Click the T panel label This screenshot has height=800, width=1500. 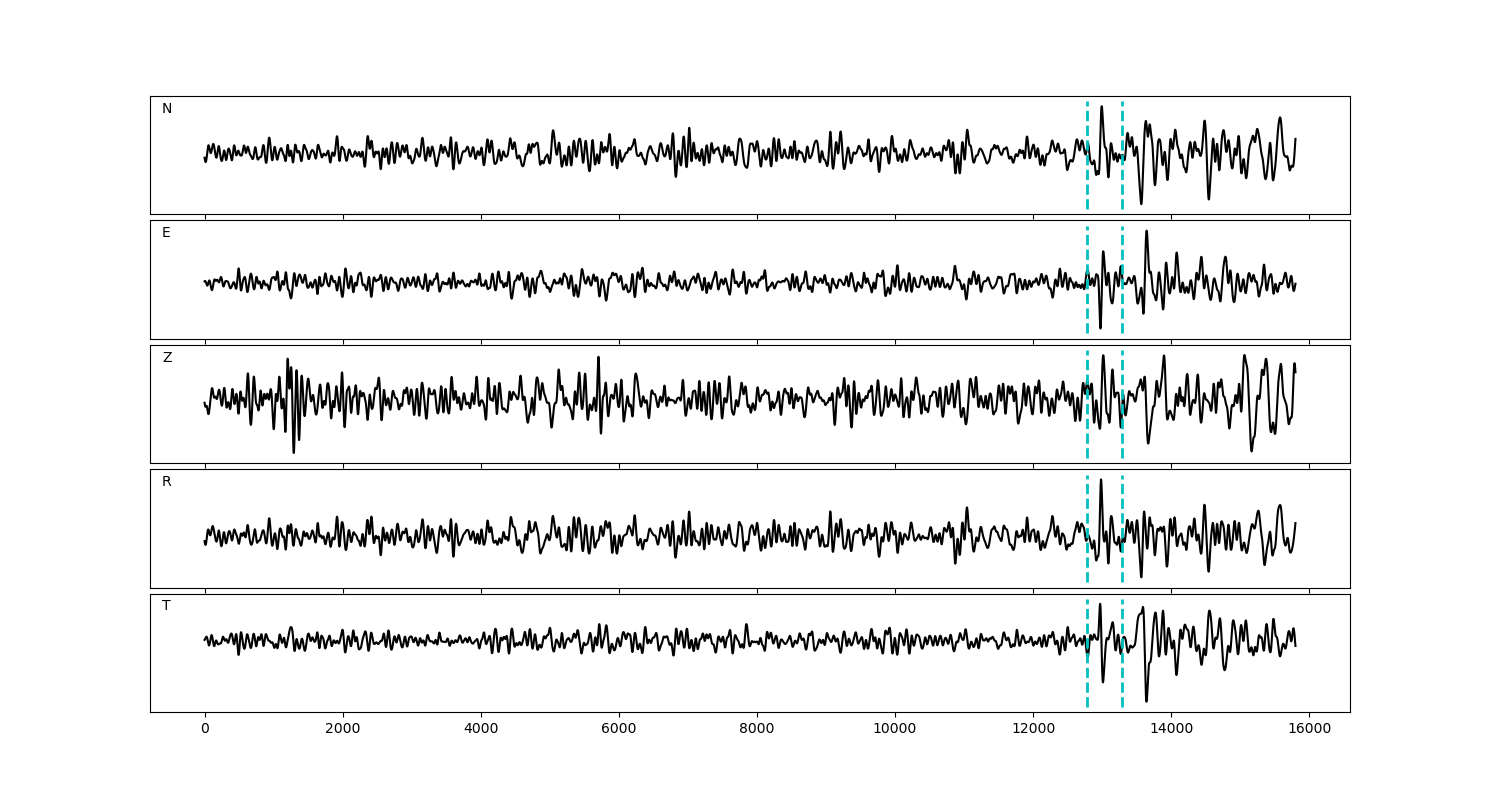[166, 606]
